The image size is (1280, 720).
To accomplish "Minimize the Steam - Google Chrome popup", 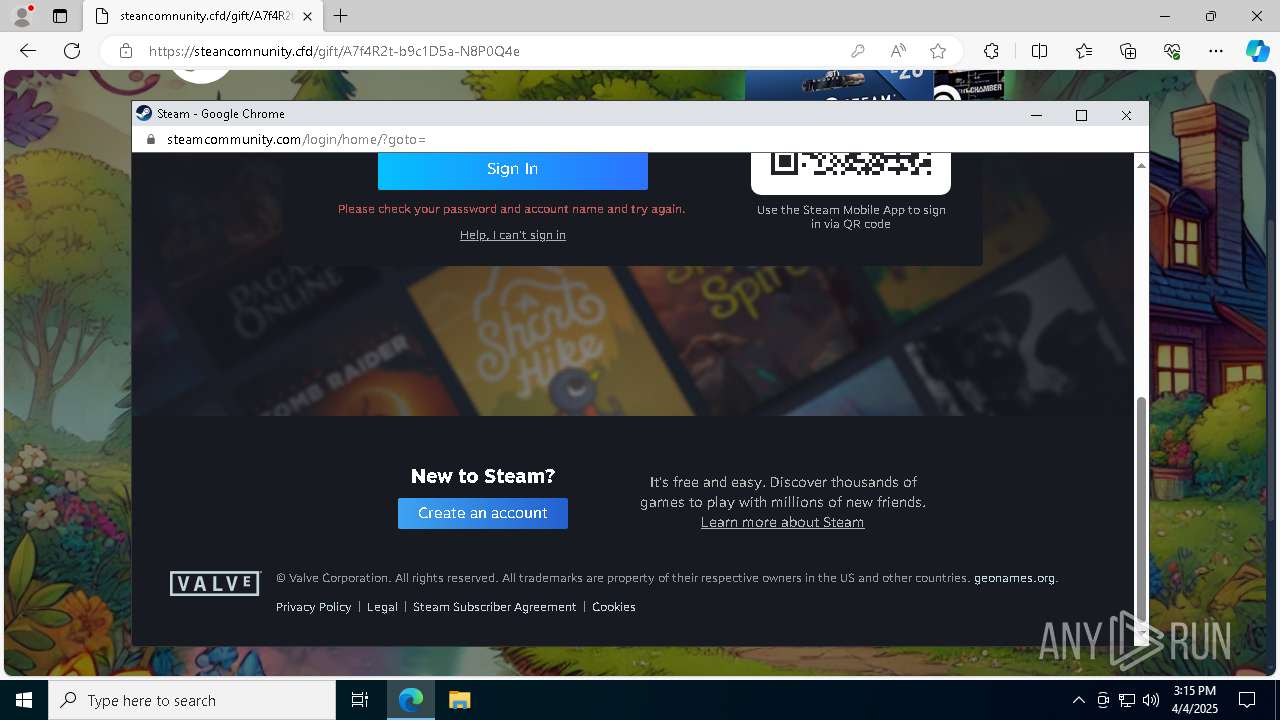I will pyautogui.click(x=1036, y=115).
